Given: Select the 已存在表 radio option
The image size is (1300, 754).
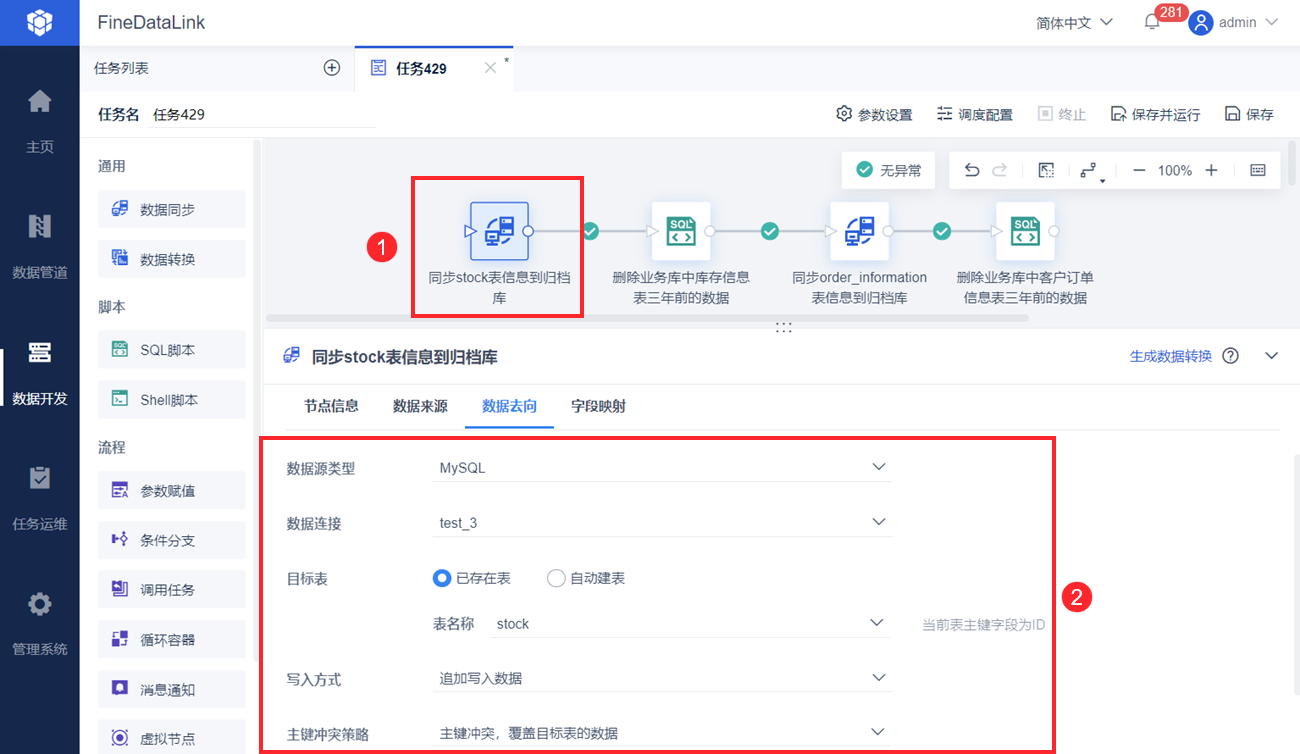Looking at the screenshot, I should [x=472, y=578].
